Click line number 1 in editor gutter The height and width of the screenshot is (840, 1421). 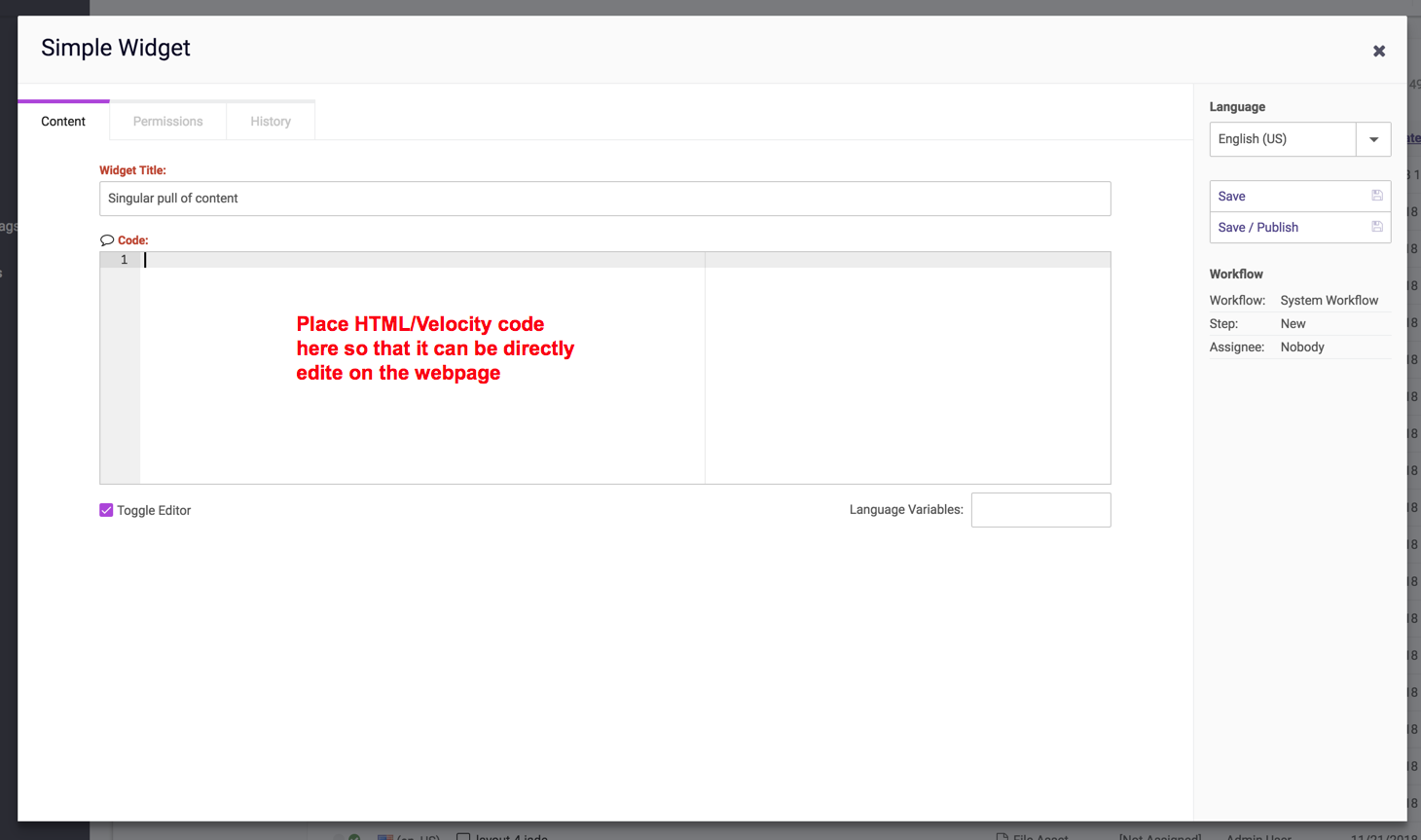coord(124,260)
